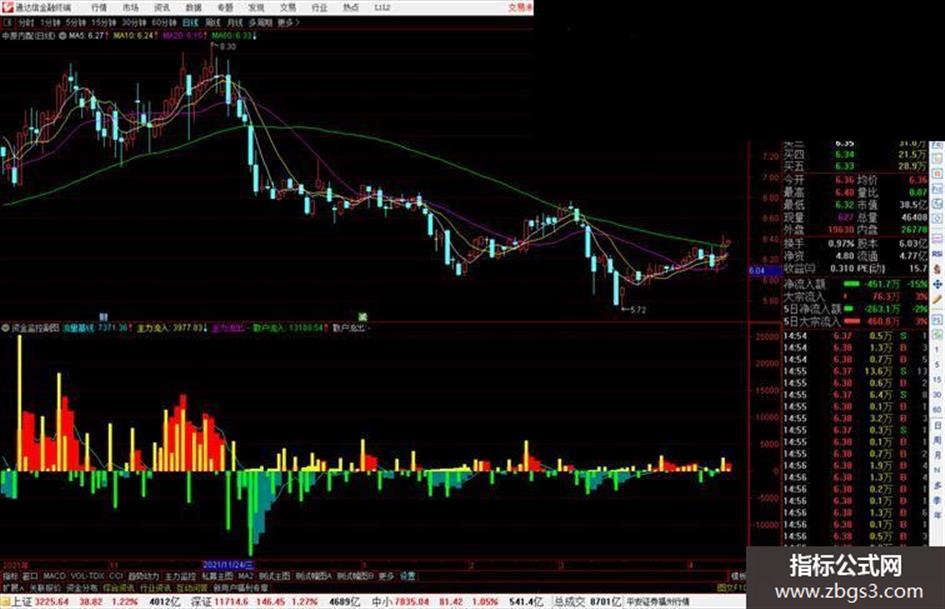Click the MA5: 6.27 value label
Viewport: 945px width, 609px height.
[x=86, y=36]
